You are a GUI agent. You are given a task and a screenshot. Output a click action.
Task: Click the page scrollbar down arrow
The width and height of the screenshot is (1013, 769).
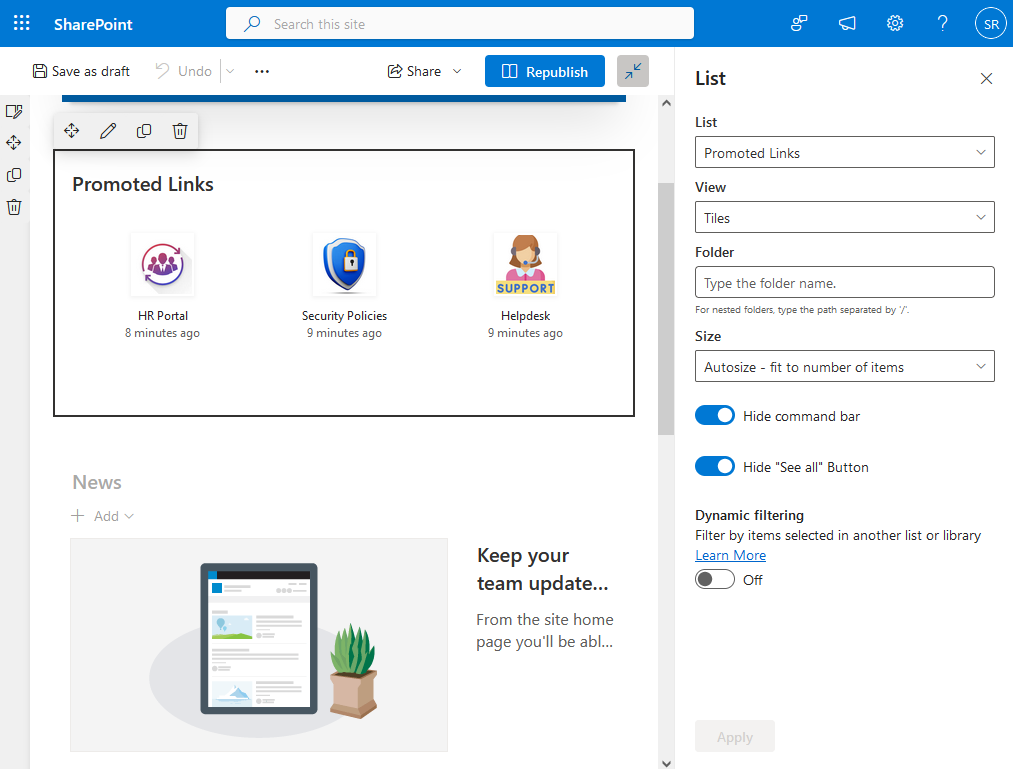coord(666,763)
